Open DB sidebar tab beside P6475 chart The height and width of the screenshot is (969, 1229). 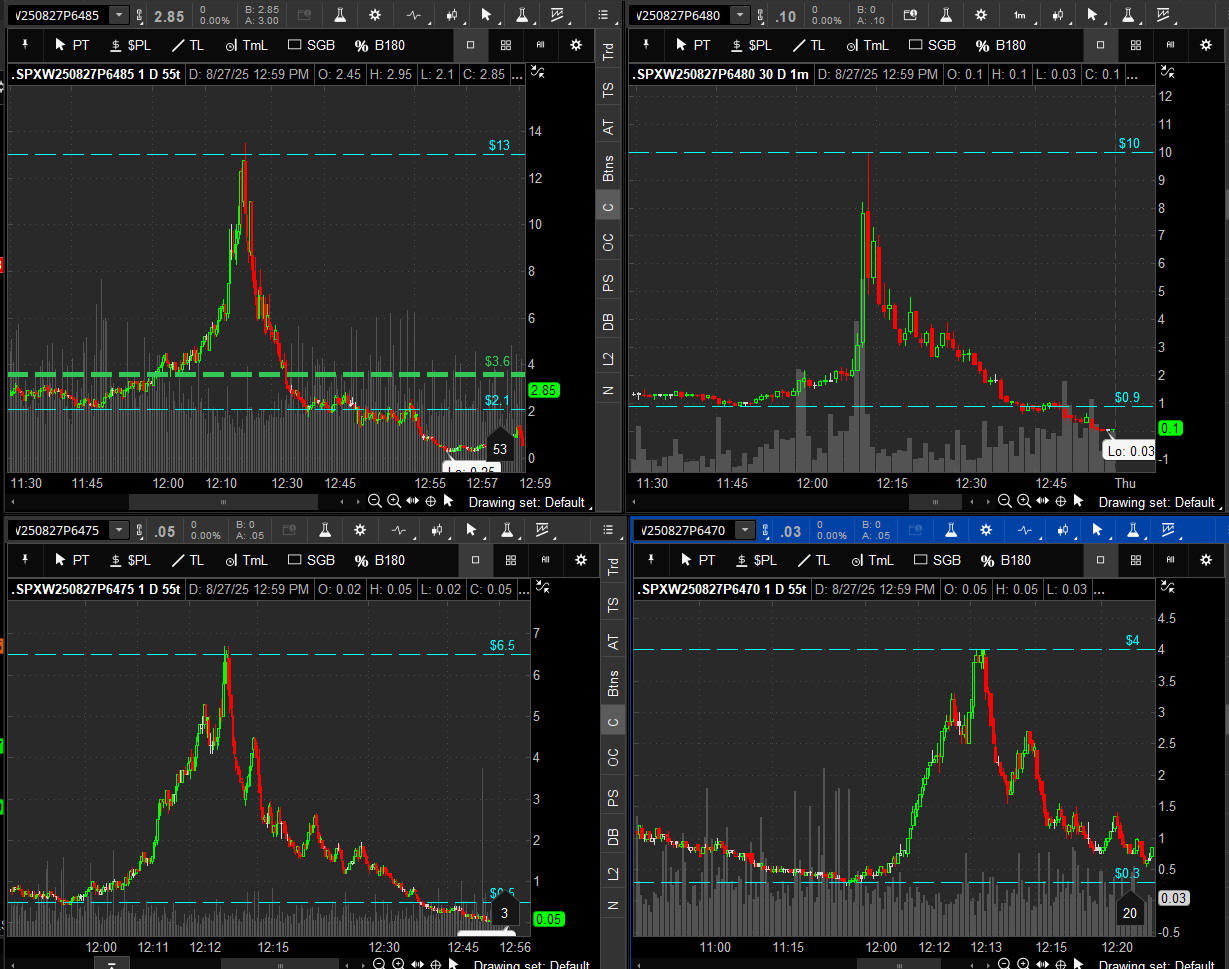click(613, 837)
